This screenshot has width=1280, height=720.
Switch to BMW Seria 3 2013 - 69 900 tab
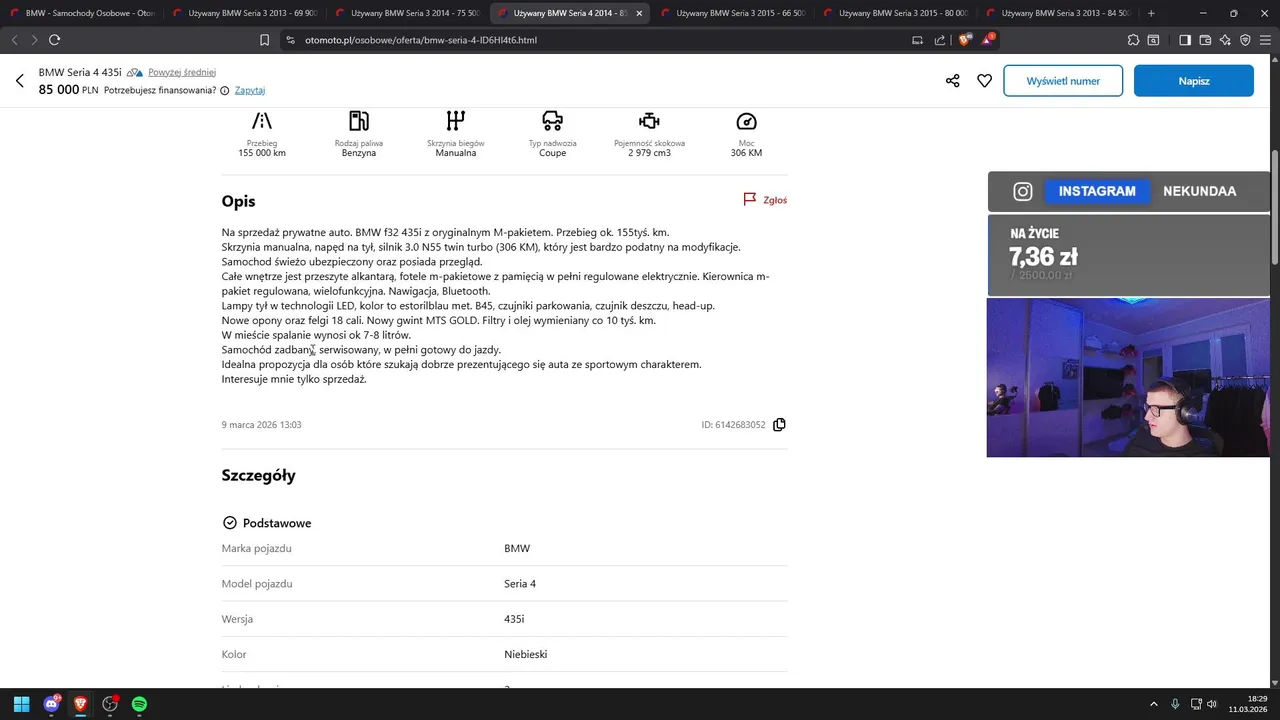(x=245, y=13)
